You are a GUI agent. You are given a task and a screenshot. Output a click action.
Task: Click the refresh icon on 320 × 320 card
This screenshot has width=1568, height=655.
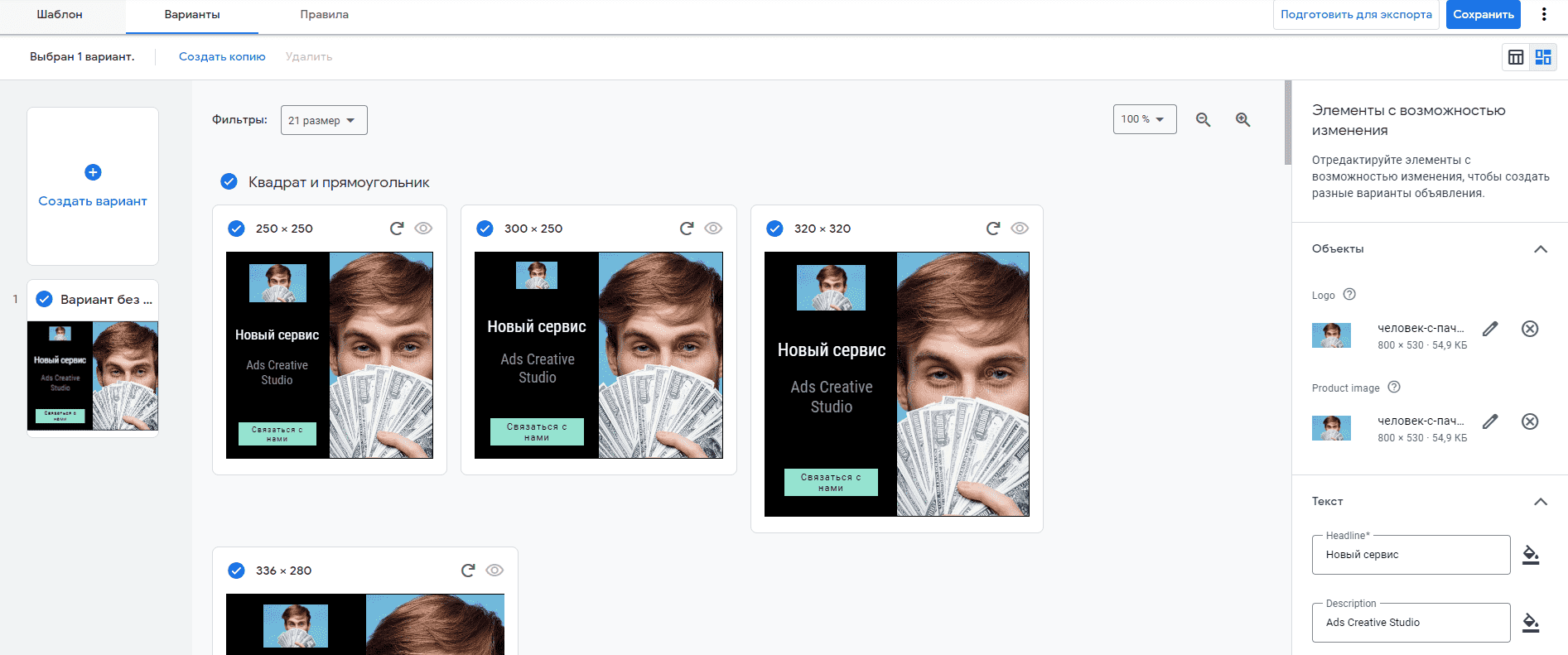[x=993, y=229]
